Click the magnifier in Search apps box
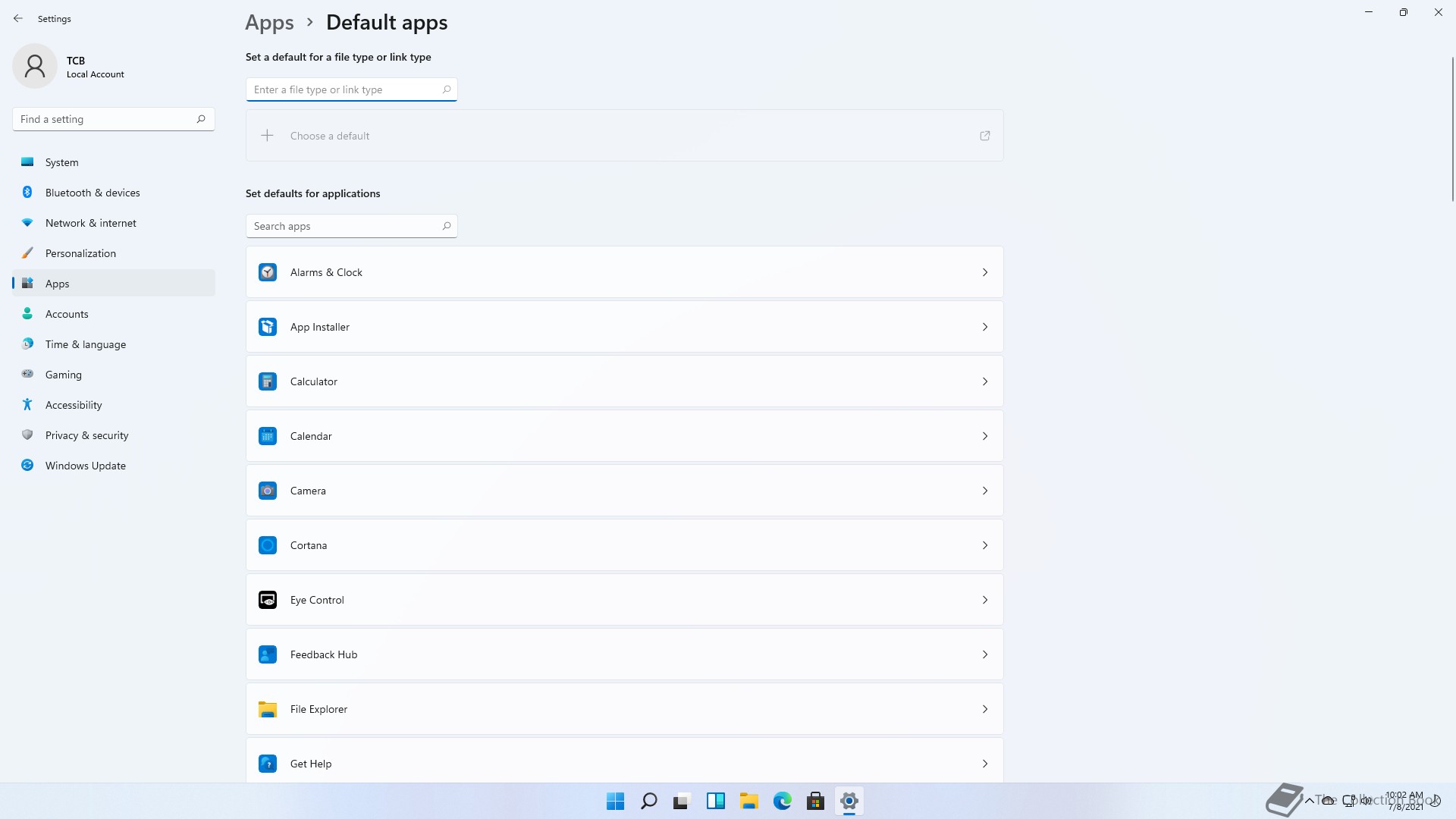Image resolution: width=1456 pixels, height=819 pixels. tap(447, 226)
